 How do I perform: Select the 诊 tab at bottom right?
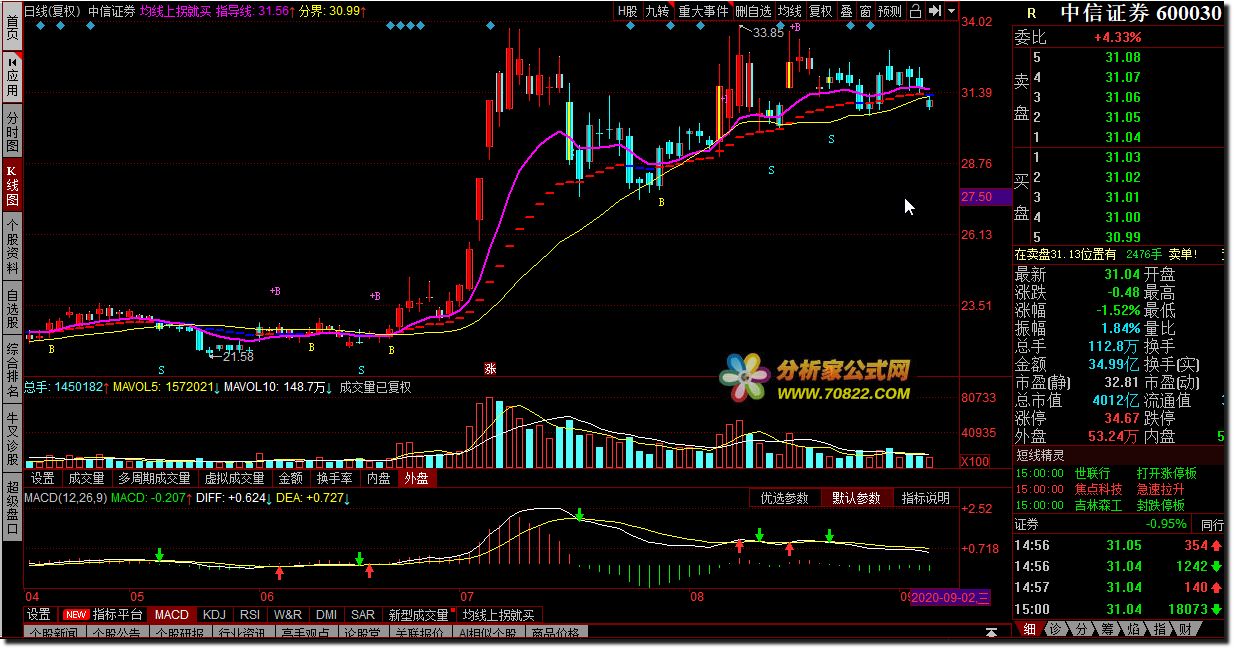[1055, 629]
